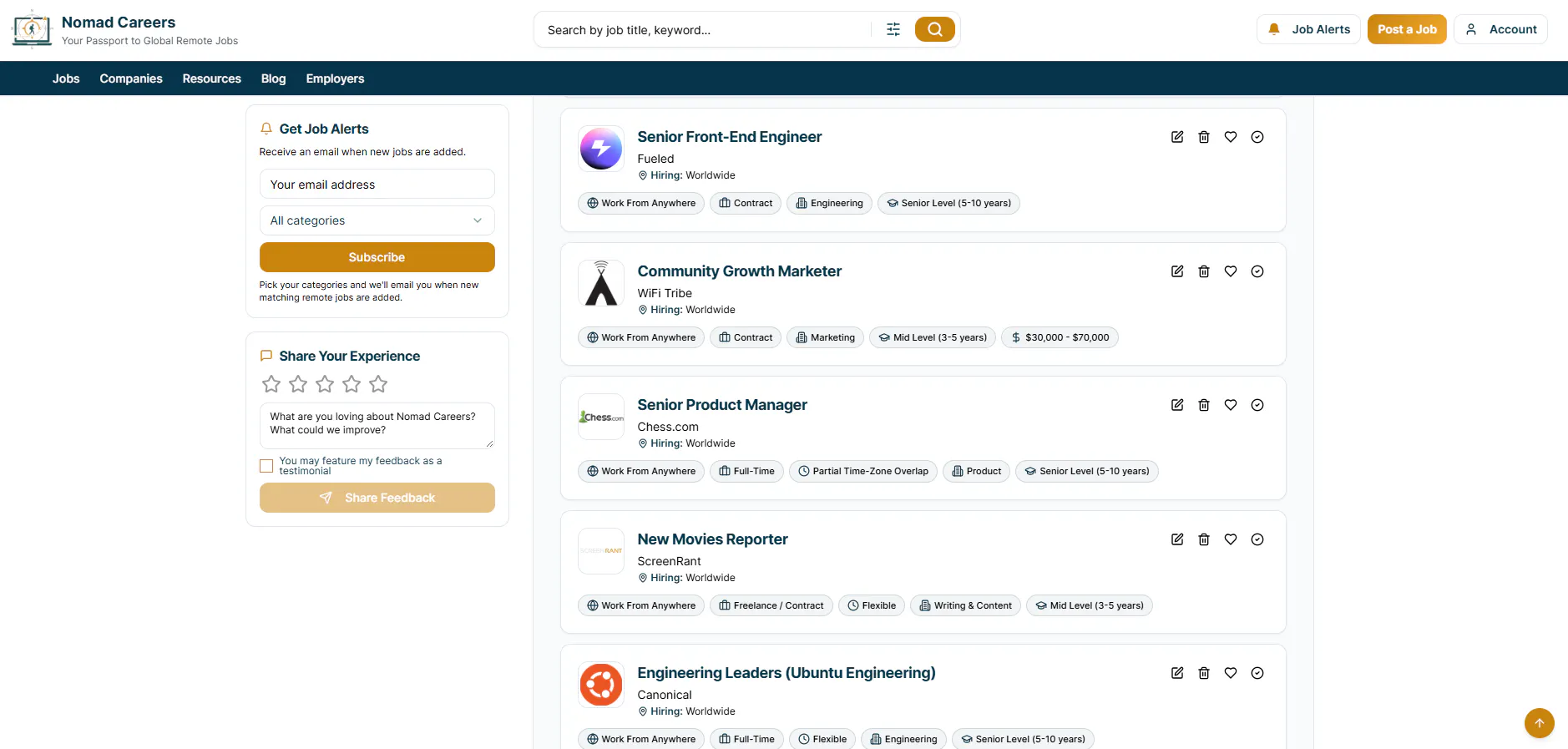Open the Canonical company logo

[601, 685]
